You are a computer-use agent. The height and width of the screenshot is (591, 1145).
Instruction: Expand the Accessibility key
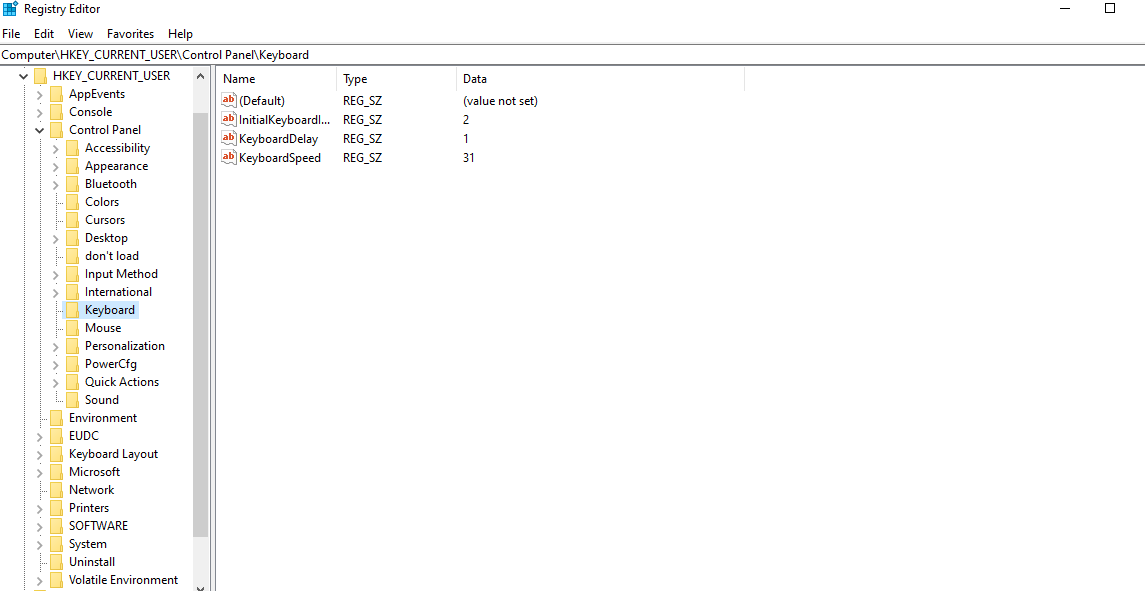pyautogui.click(x=55, y=148)
